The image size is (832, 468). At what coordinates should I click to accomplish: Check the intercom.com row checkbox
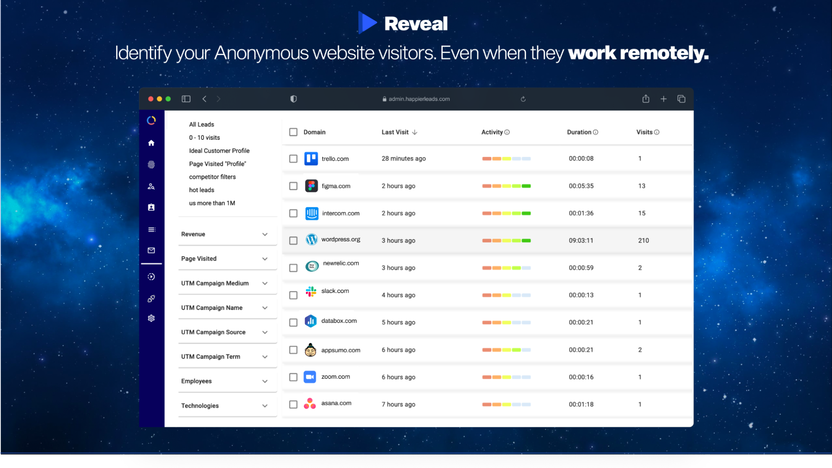click(x=293, y=213)
